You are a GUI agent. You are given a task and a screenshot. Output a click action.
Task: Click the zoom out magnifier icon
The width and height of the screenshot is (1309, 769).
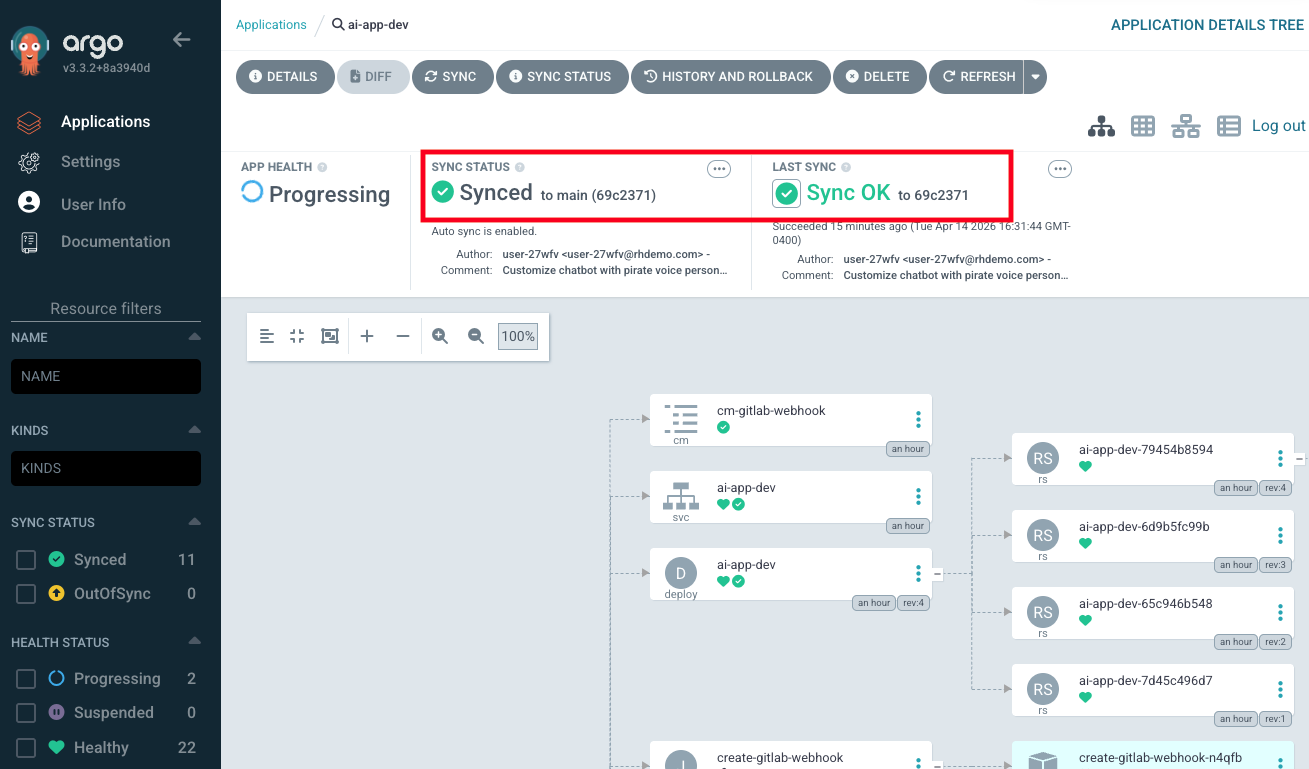tap(476, 336)
